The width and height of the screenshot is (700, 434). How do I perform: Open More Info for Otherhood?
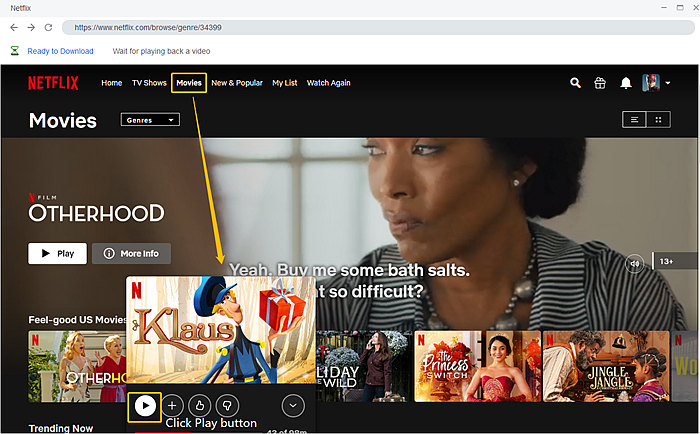click(x=131, y=253)
